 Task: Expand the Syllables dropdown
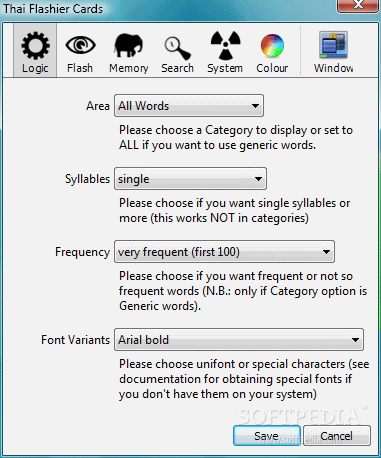190,179
